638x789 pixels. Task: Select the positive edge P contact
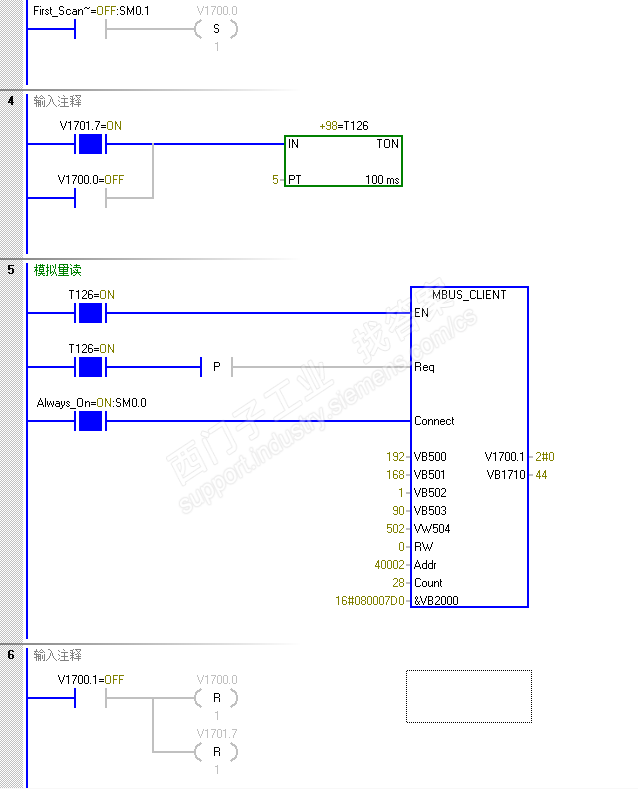[x=216, y=367]
